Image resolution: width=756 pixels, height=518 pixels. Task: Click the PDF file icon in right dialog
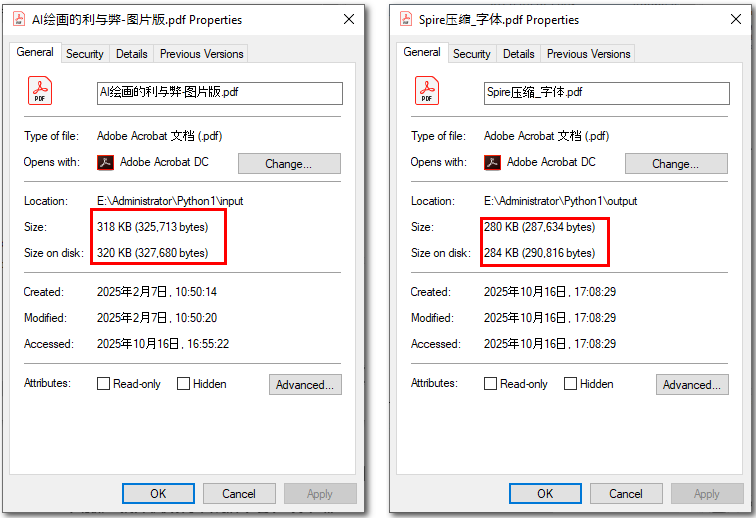pyautogui.click(x=427, y=92)
